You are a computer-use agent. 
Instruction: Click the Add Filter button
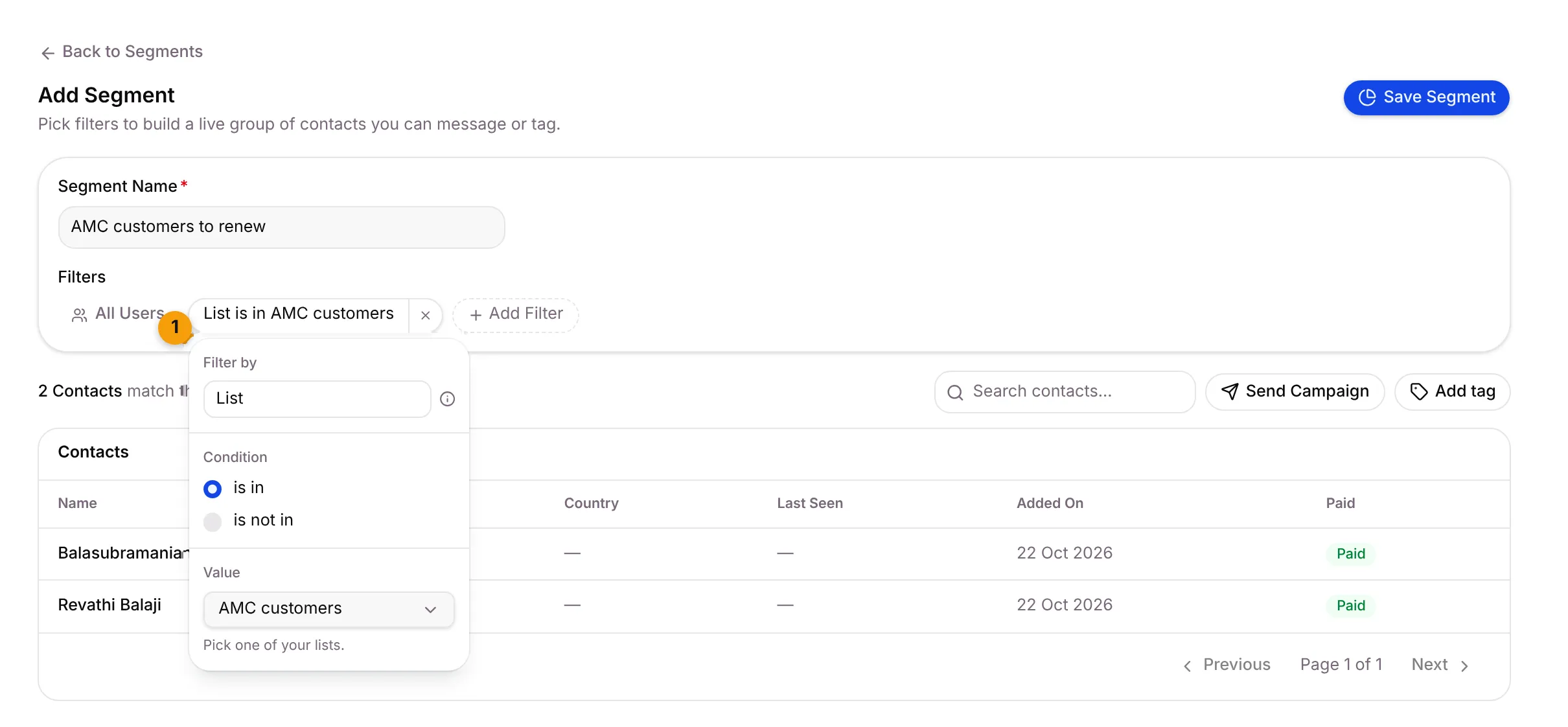coord(515,314)
